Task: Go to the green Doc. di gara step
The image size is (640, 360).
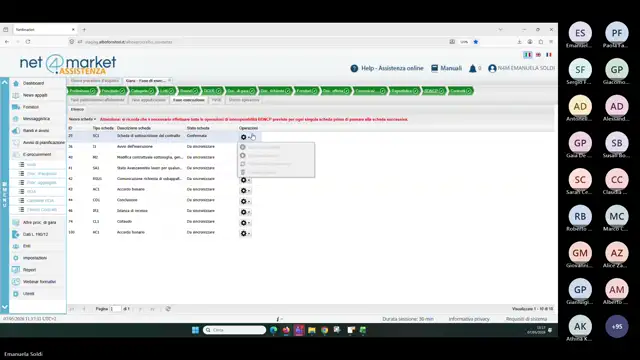Action: pyautogui.click(x=240, y=91)
